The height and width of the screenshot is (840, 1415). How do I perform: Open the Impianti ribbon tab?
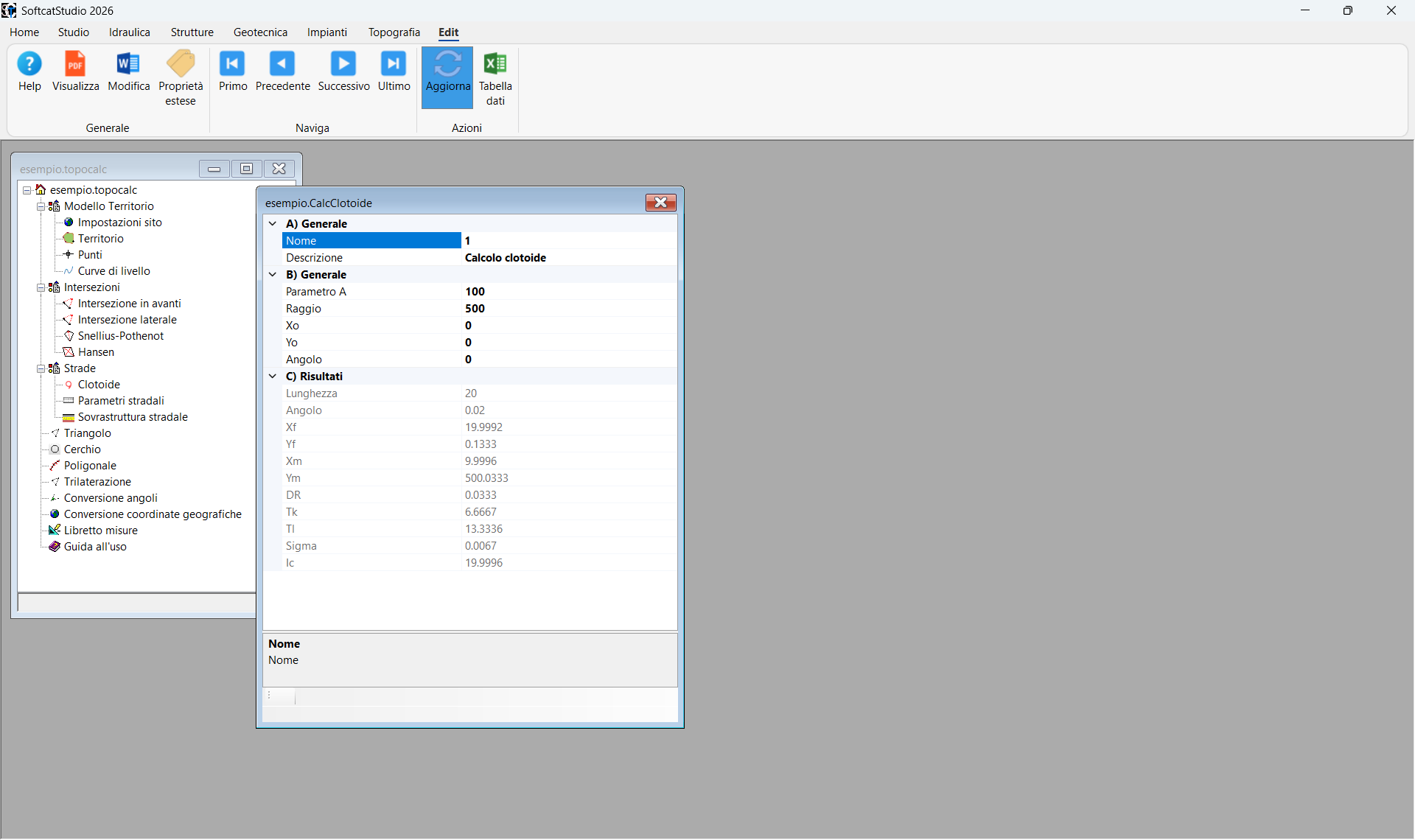pyautogui.click(x=327, y=32)
